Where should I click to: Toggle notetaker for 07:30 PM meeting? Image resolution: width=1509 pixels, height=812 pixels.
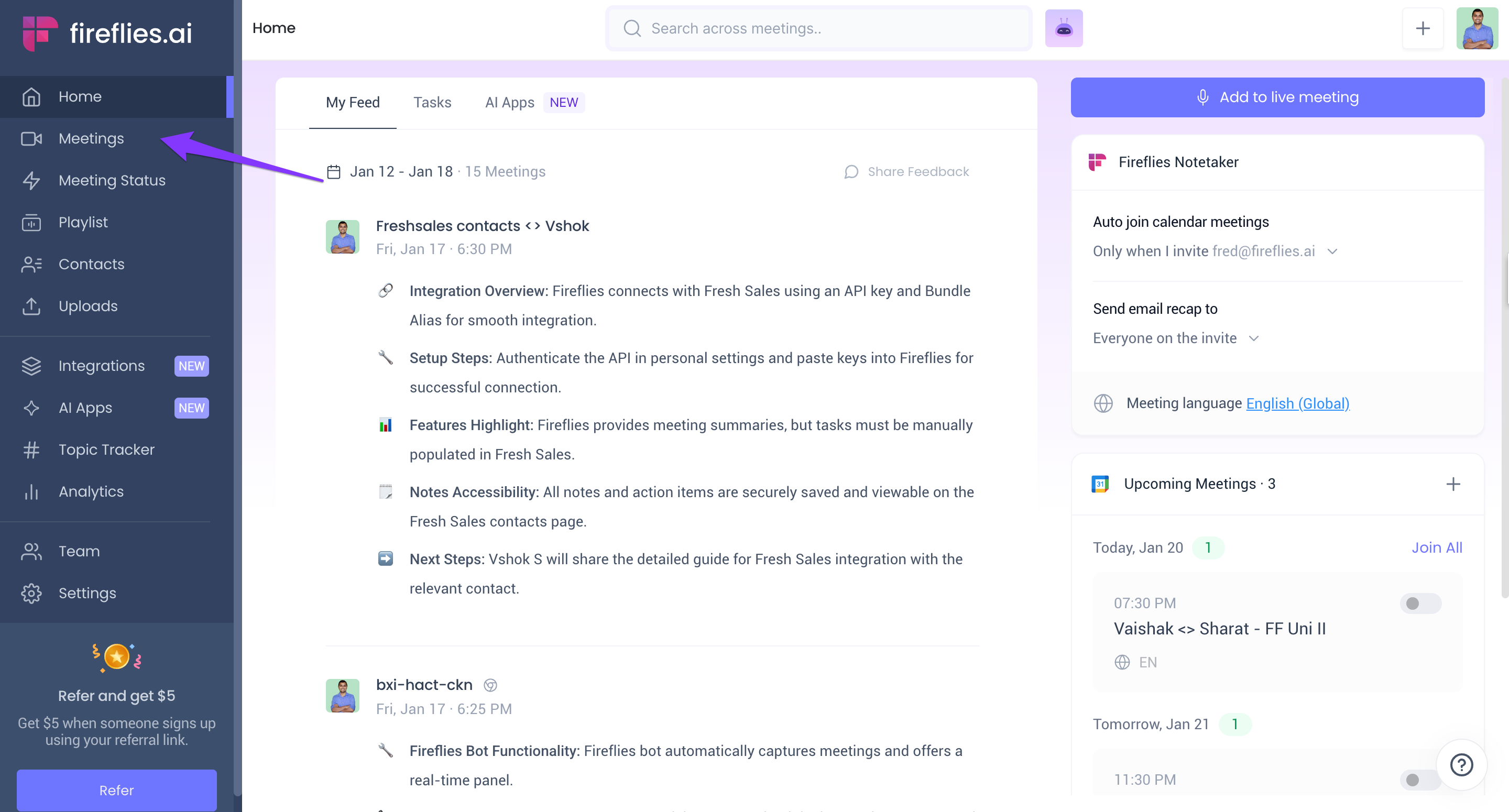(x=1420, y=603)
